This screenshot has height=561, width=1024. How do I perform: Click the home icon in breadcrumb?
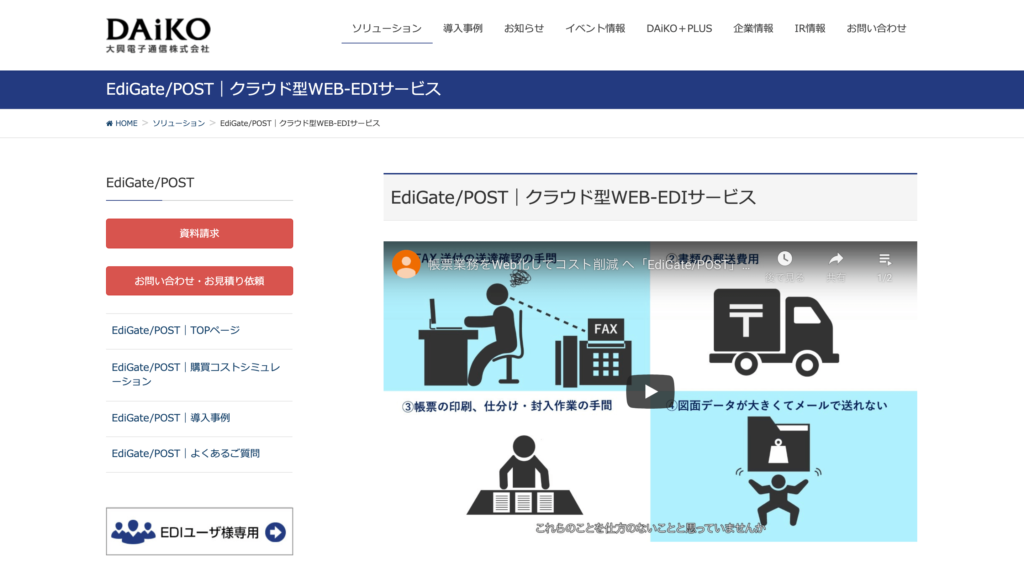(x=109, y=123)
